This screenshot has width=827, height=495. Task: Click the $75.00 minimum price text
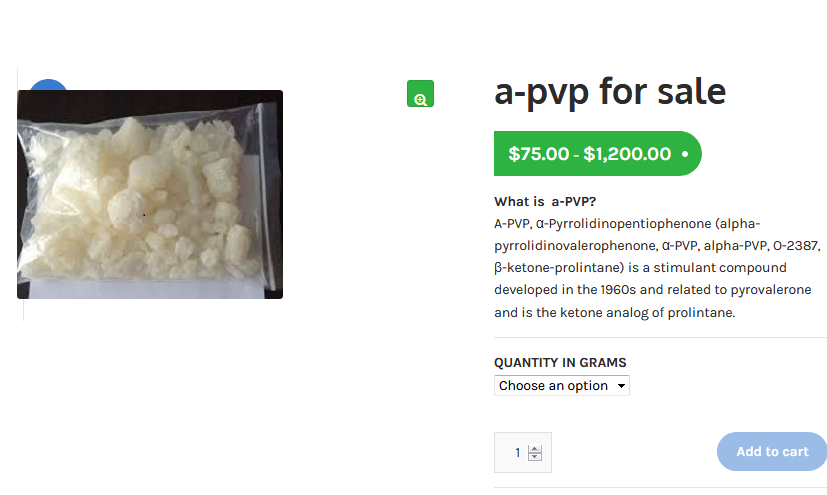tap(538, 154)
